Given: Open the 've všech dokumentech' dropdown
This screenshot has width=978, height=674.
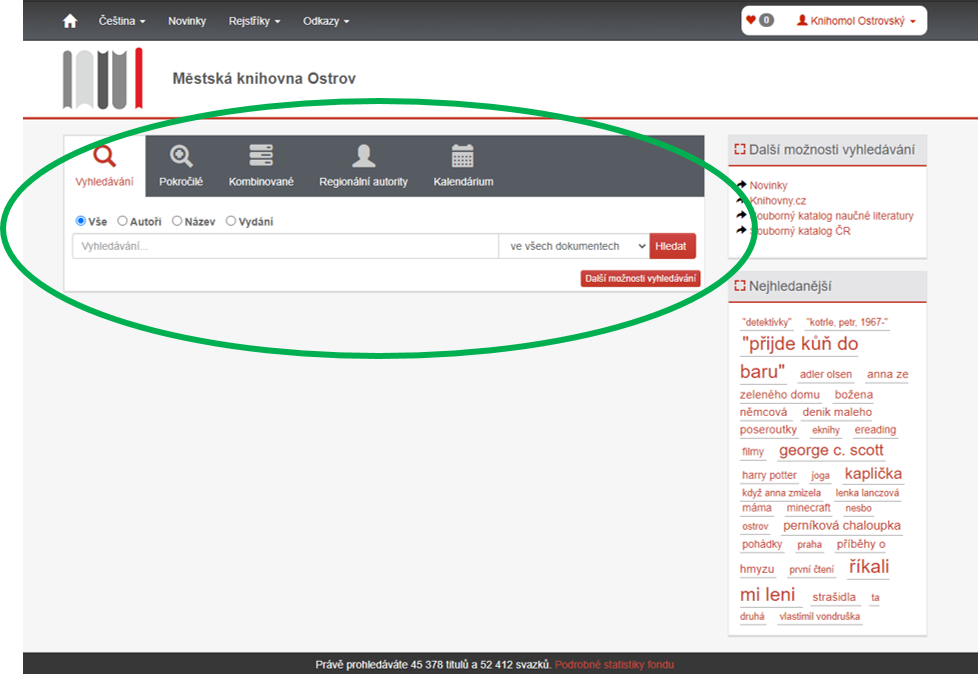Looking at the screenshot, I should tap(574, 246).
